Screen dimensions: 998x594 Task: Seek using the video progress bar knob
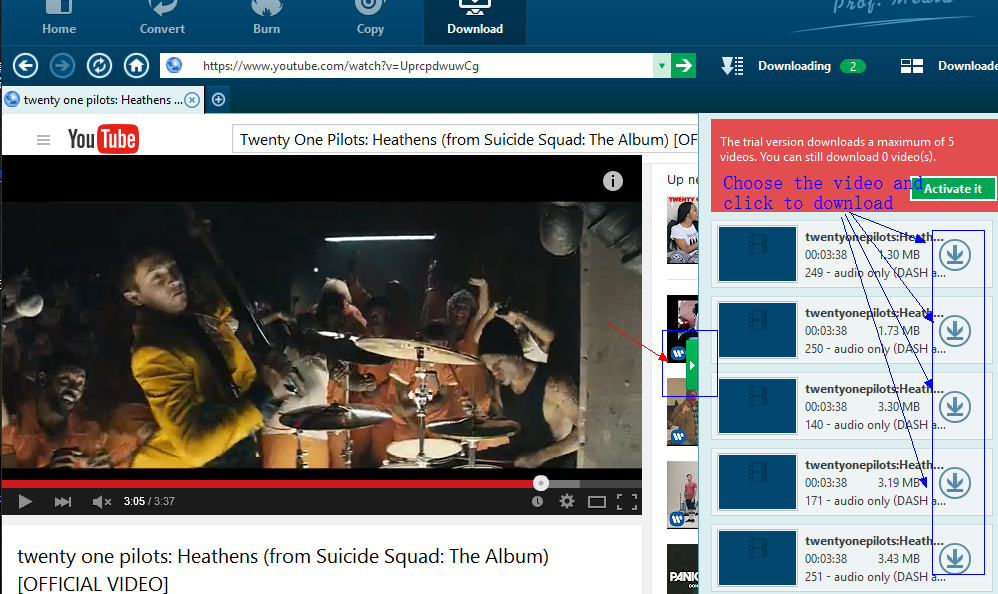(x=540, y=483)
